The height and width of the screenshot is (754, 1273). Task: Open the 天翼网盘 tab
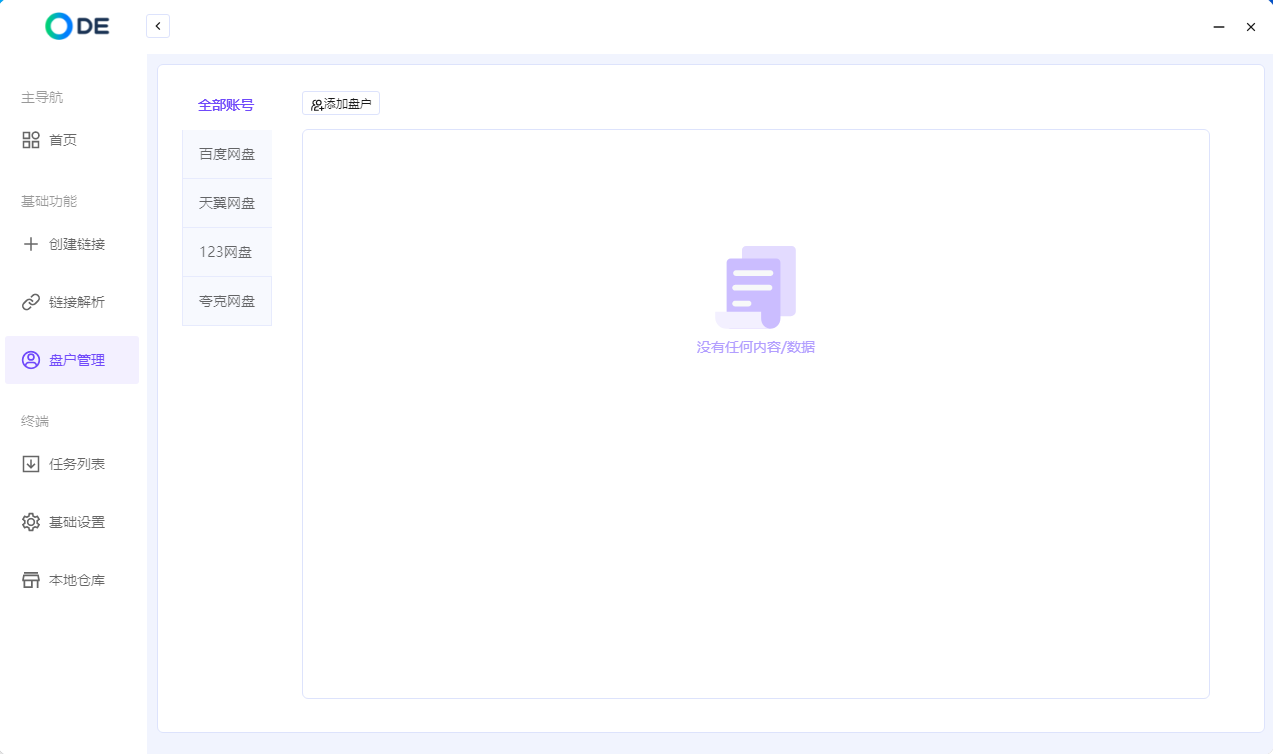pyautogui.click(x=227, y=203)
